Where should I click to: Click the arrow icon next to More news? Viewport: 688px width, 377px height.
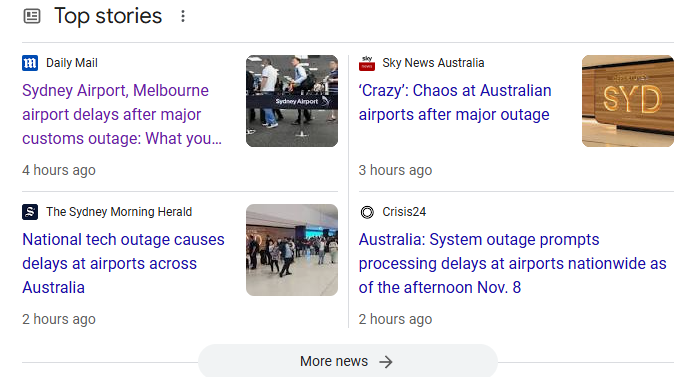pyautogui.click(x=386, y=362)
